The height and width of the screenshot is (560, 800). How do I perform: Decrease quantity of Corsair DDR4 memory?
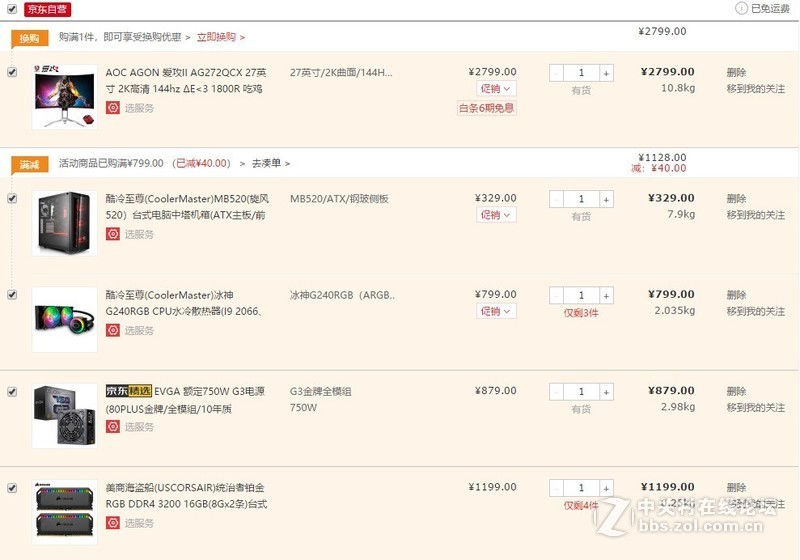click(556, 488)
